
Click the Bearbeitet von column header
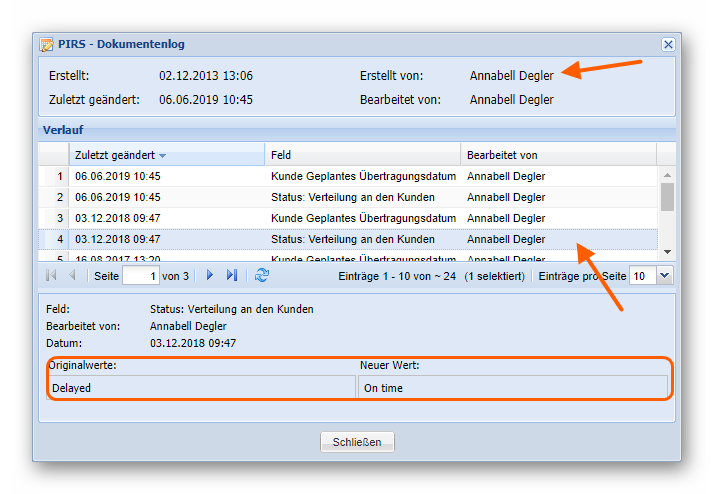click(502, 155)
